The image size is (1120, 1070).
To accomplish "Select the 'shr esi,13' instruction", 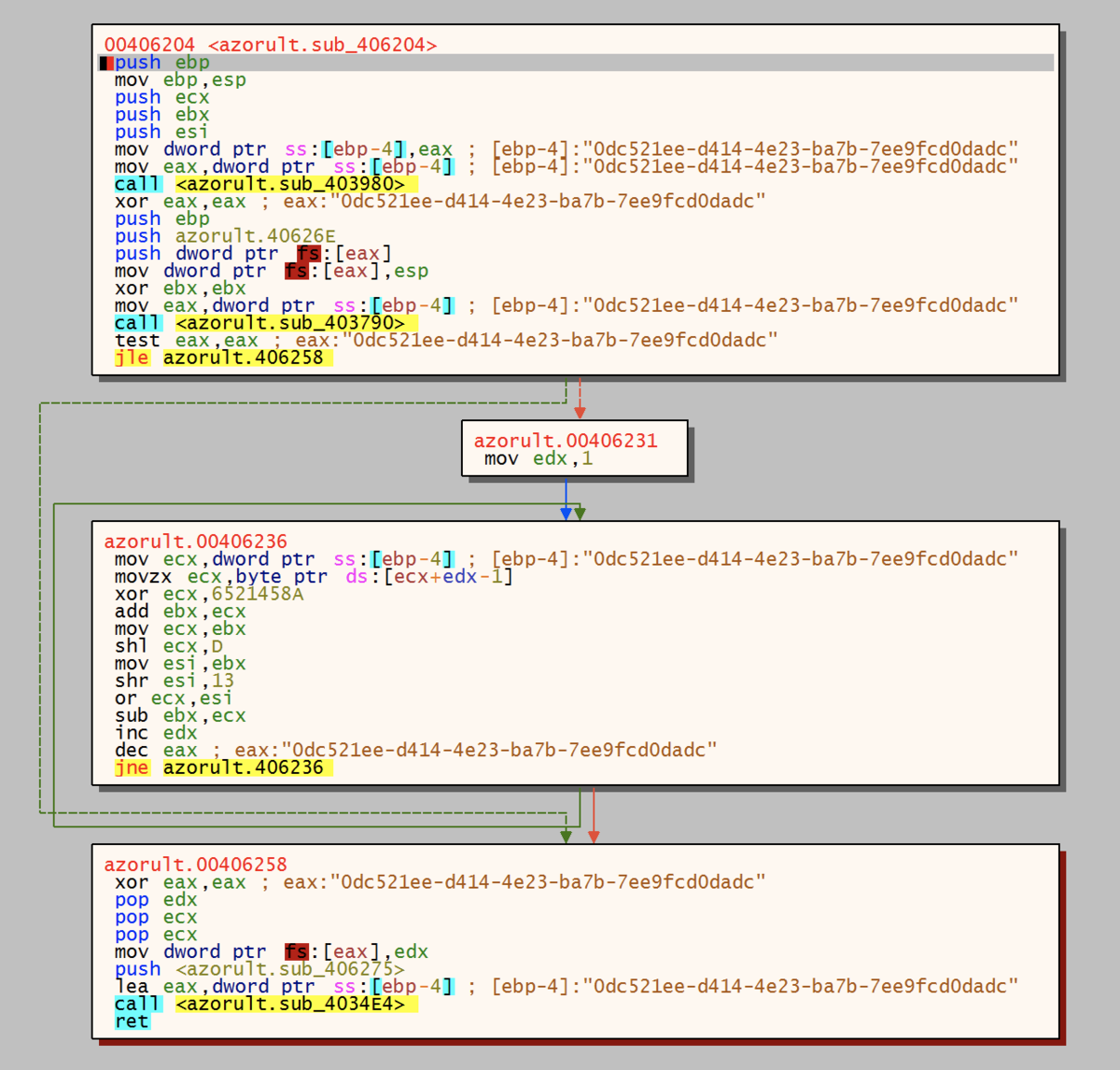I will (x=175, y=681).
